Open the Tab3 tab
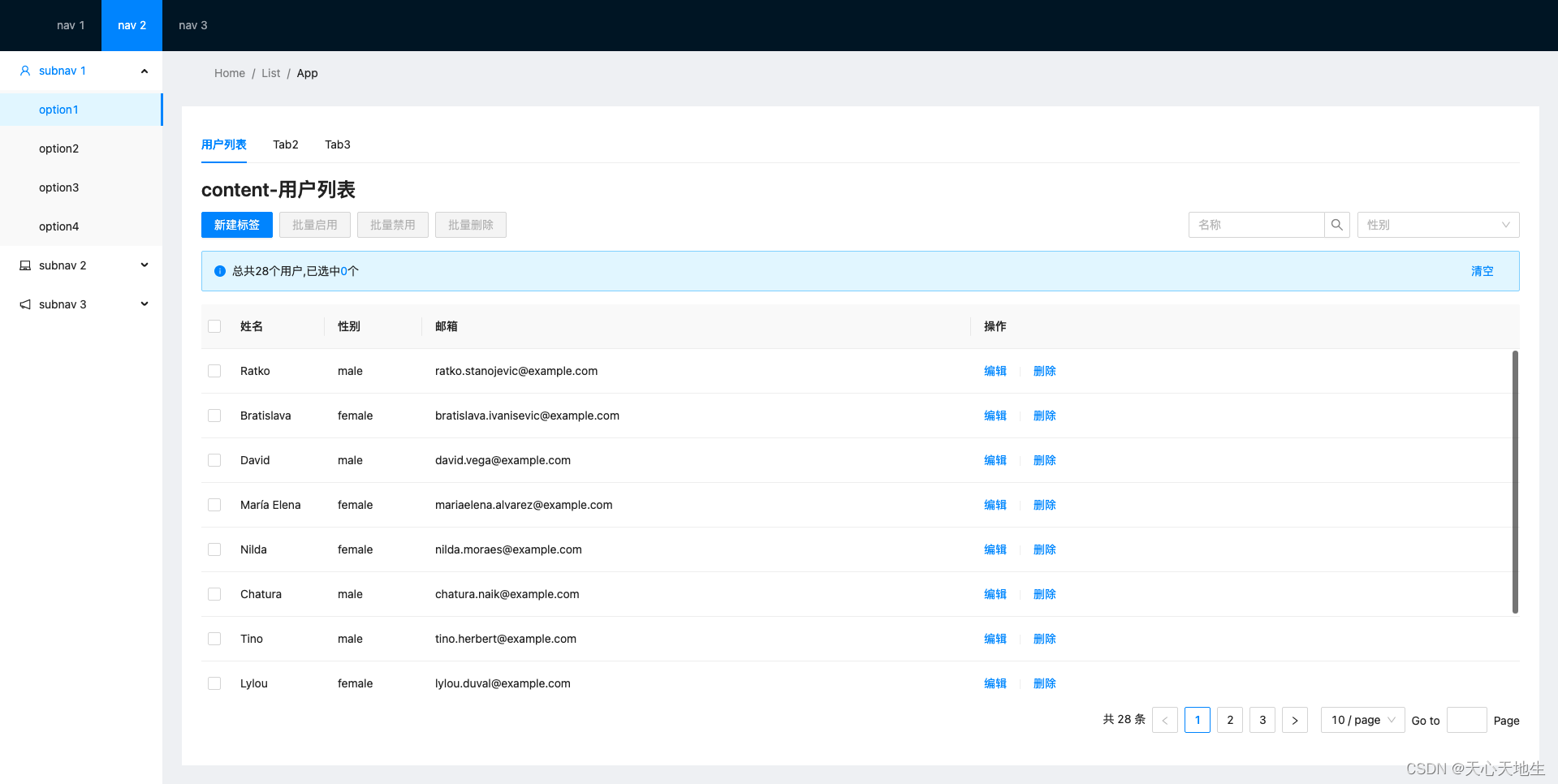Viewport: 1558px width, 784px height. coord(338,144)
